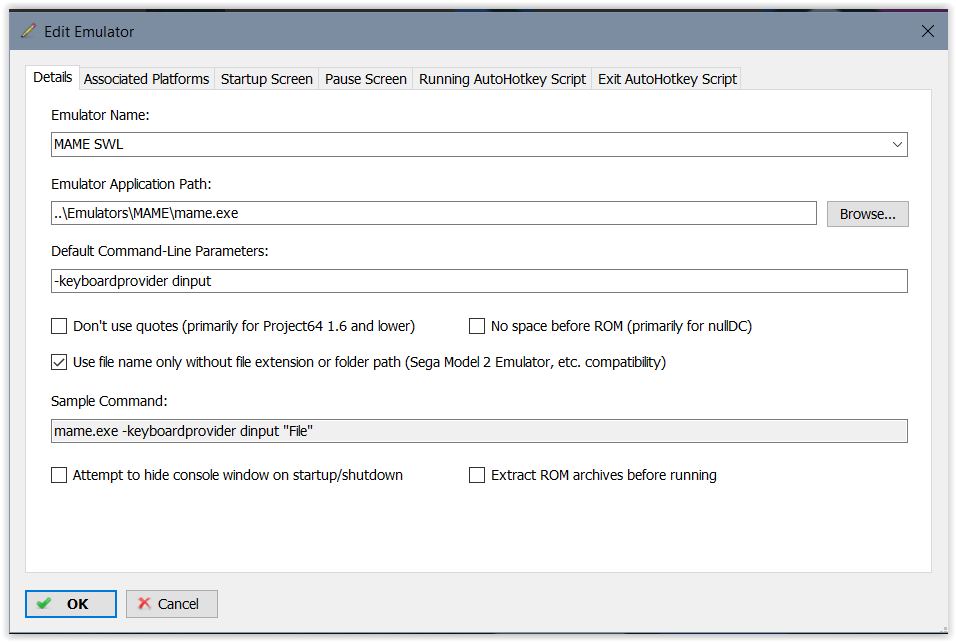This screenshot has width=956, height=642.
Task: Select the Pause Screen tab
Action: pyautogui.click(x=365, y=79)
